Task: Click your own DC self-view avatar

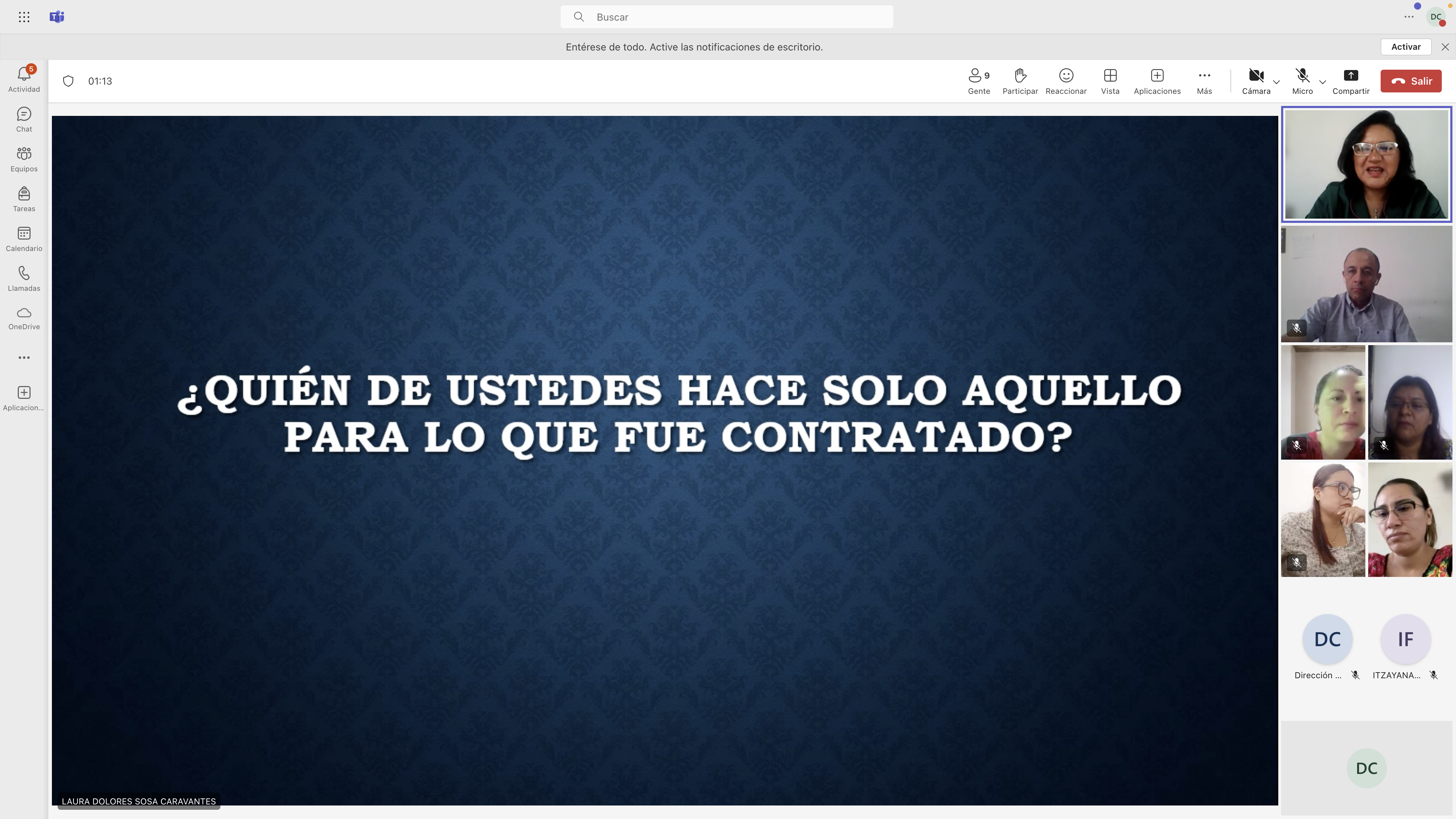Action: click(x=1367, y=768)
